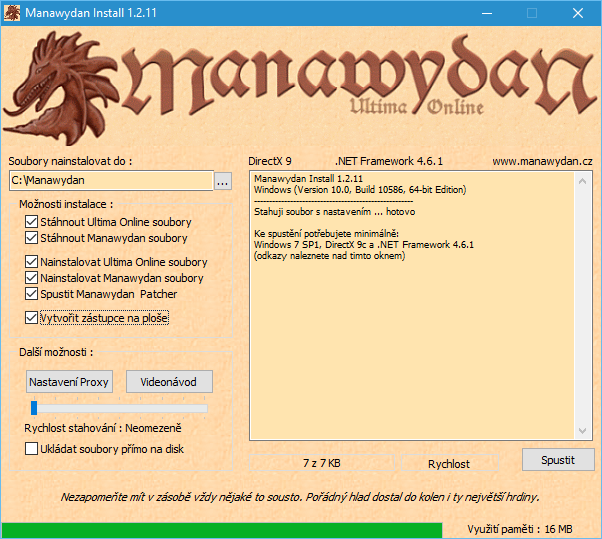Click the green progress bar at bottom
Image resolution: width=602 pixels, height=539 pixels.
pos(222,530)
